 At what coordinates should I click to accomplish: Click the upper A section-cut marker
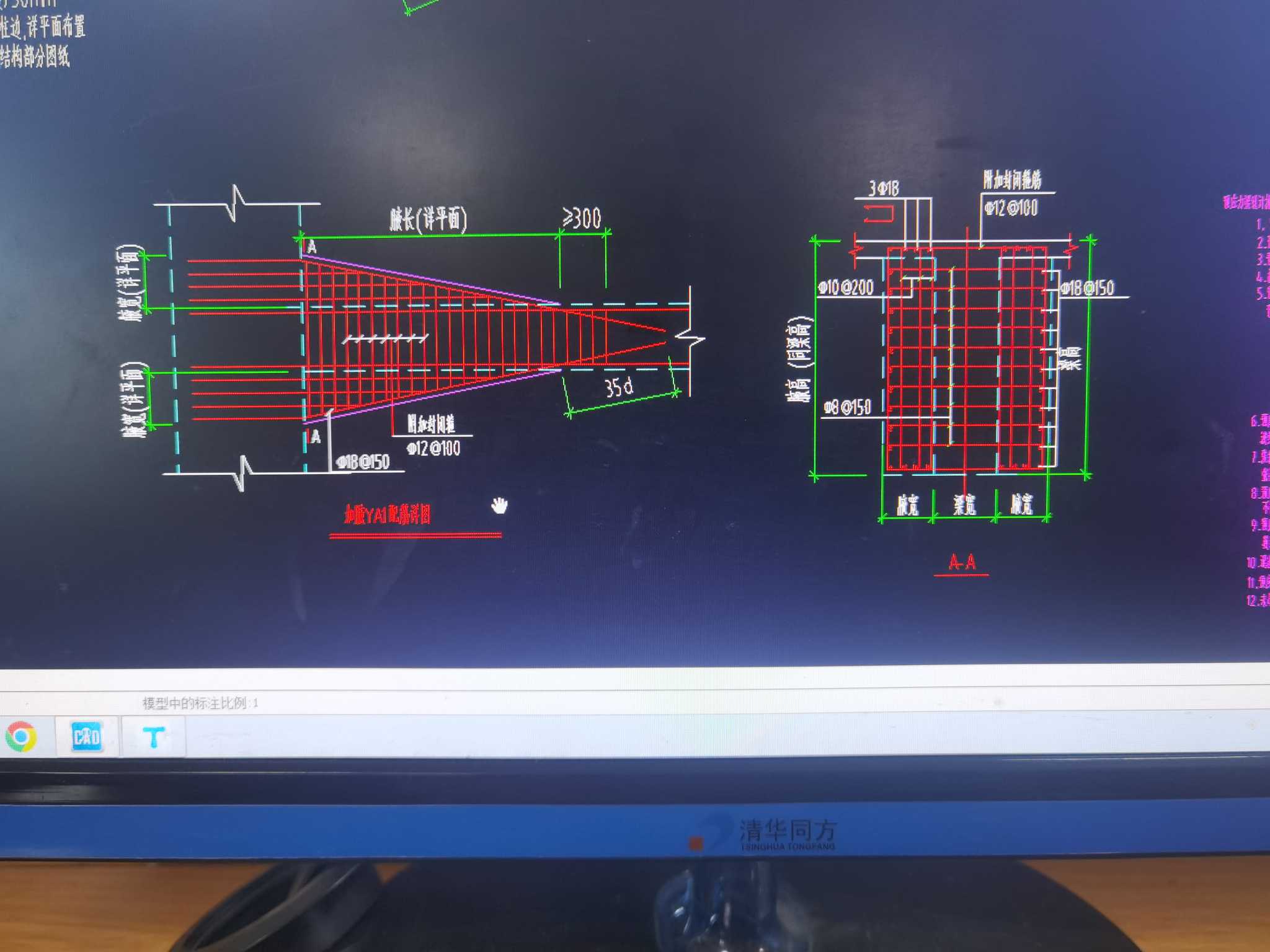(x=312, y=247)
